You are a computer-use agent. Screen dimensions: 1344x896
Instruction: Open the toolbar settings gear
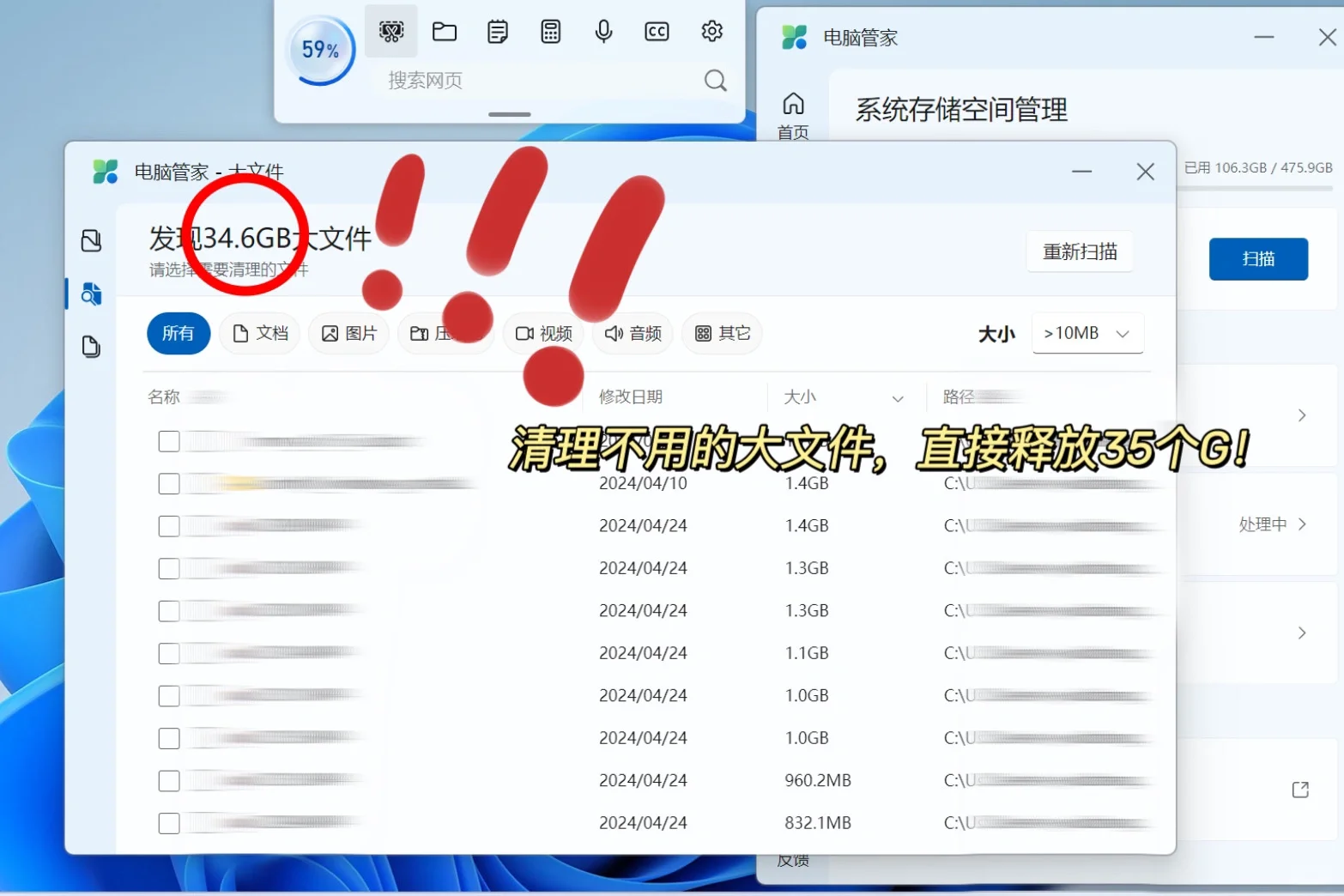click(x=711, y=32)
